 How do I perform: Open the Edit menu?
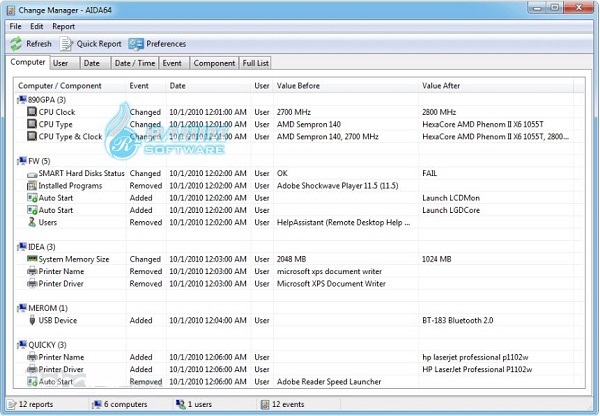36,26
